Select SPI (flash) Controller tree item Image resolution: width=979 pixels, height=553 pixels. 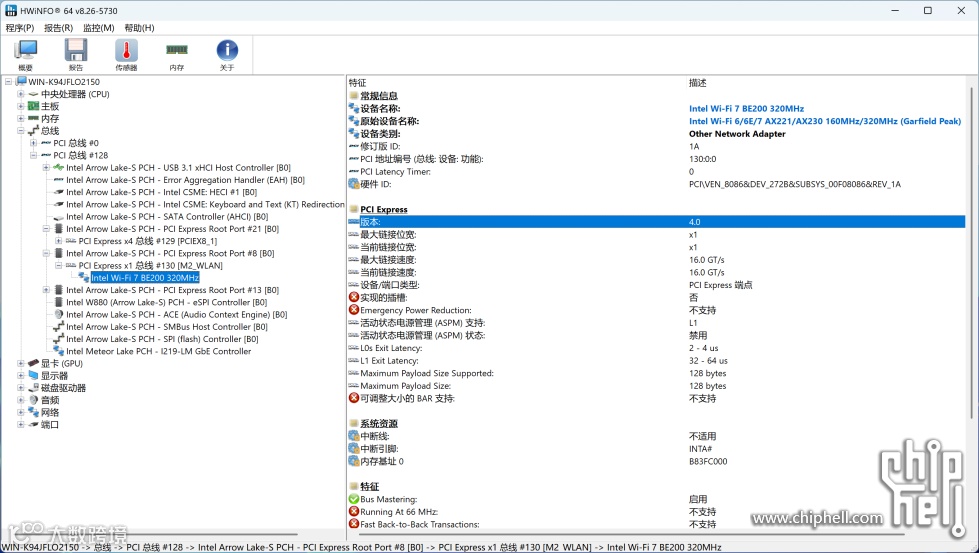click(162, 339)
